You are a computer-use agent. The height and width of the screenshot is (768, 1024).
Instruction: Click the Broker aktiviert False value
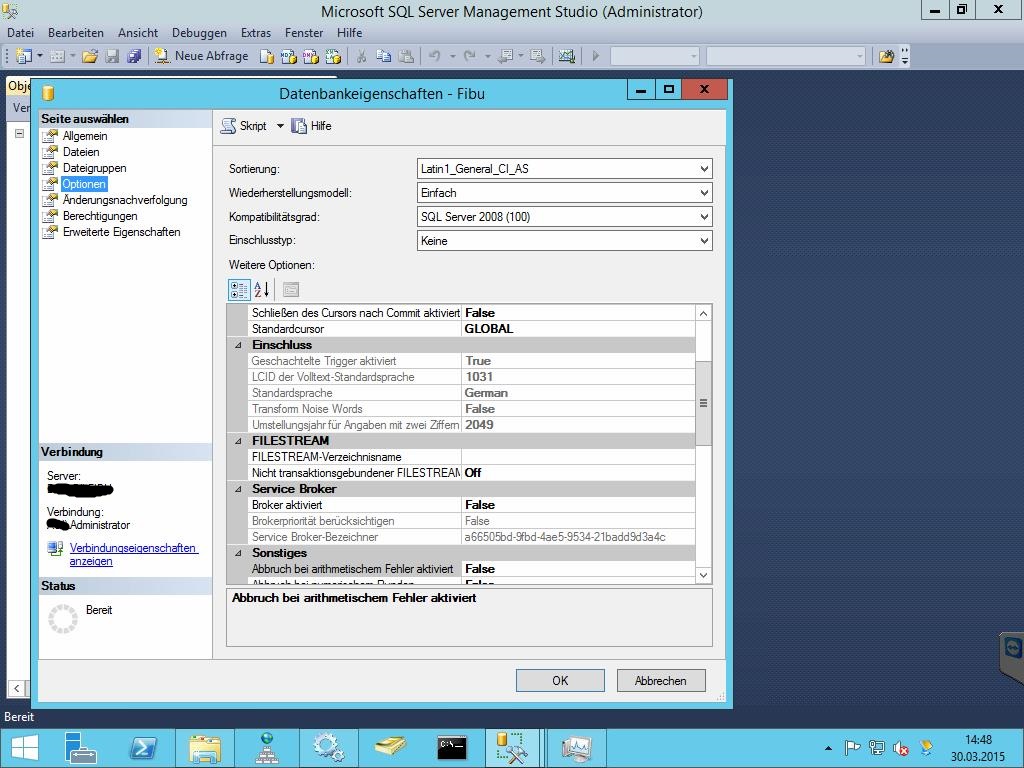(579, 505)
